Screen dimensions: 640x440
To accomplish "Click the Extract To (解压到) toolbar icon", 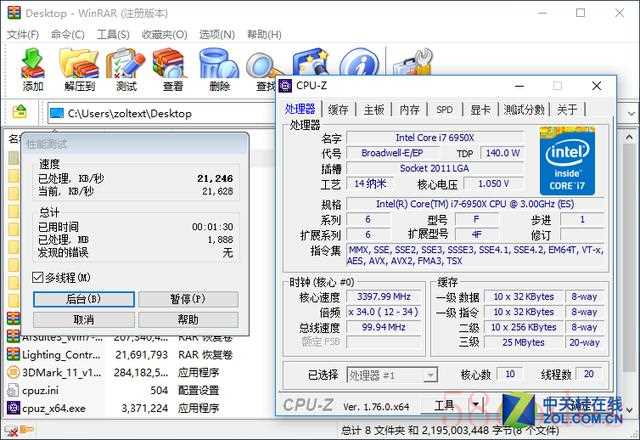I will [x=80, y=63].
